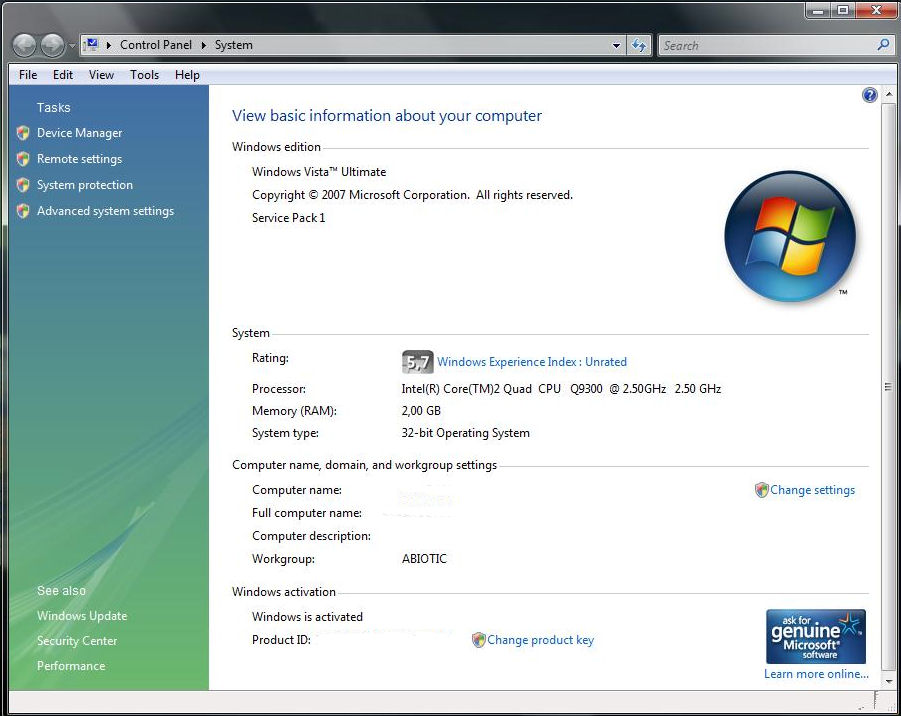Click the Refresh button beside address bar
Image resolution: width=901 pixels, height=716 pixels.
(x=638, y=45)
